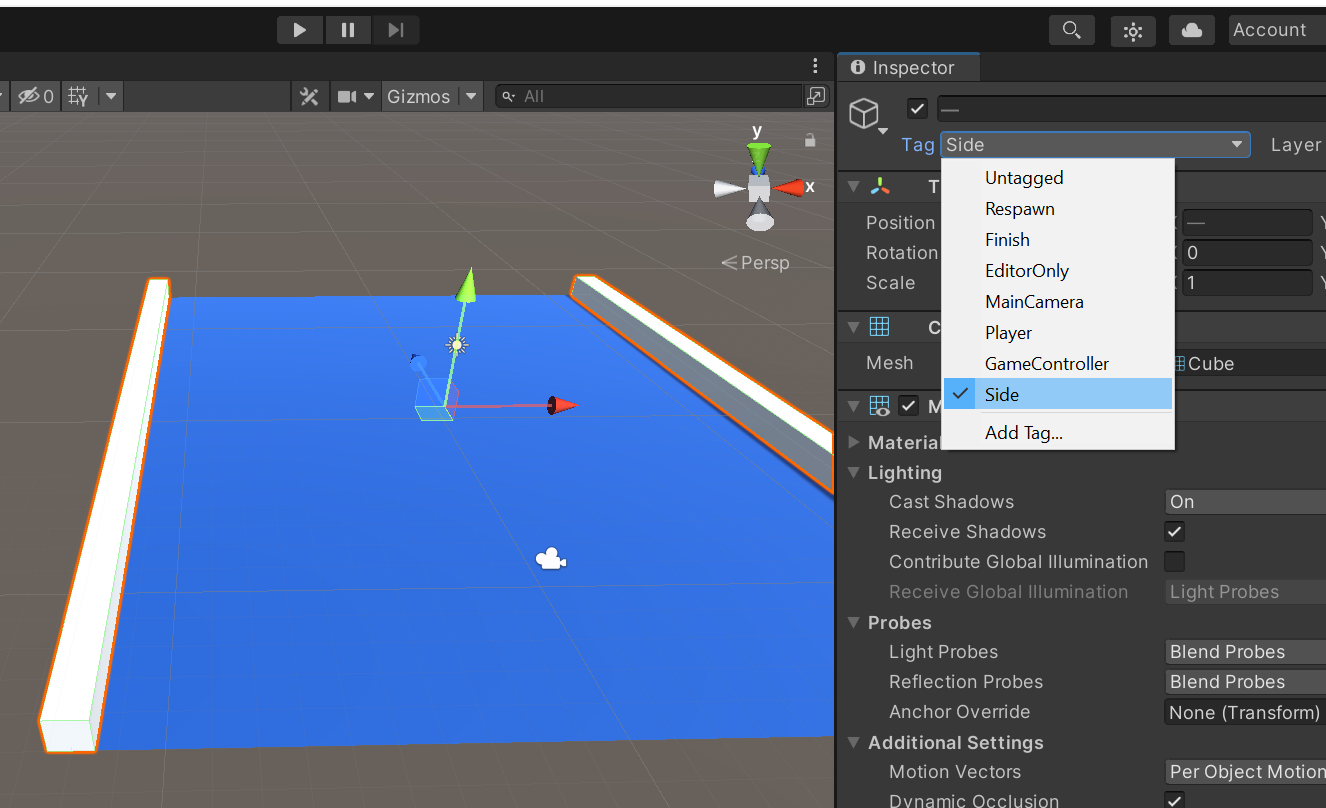This screenshot has height=808, width=1326.
Task: Open the scene view three-dot menu
Action: pos(815,66)
